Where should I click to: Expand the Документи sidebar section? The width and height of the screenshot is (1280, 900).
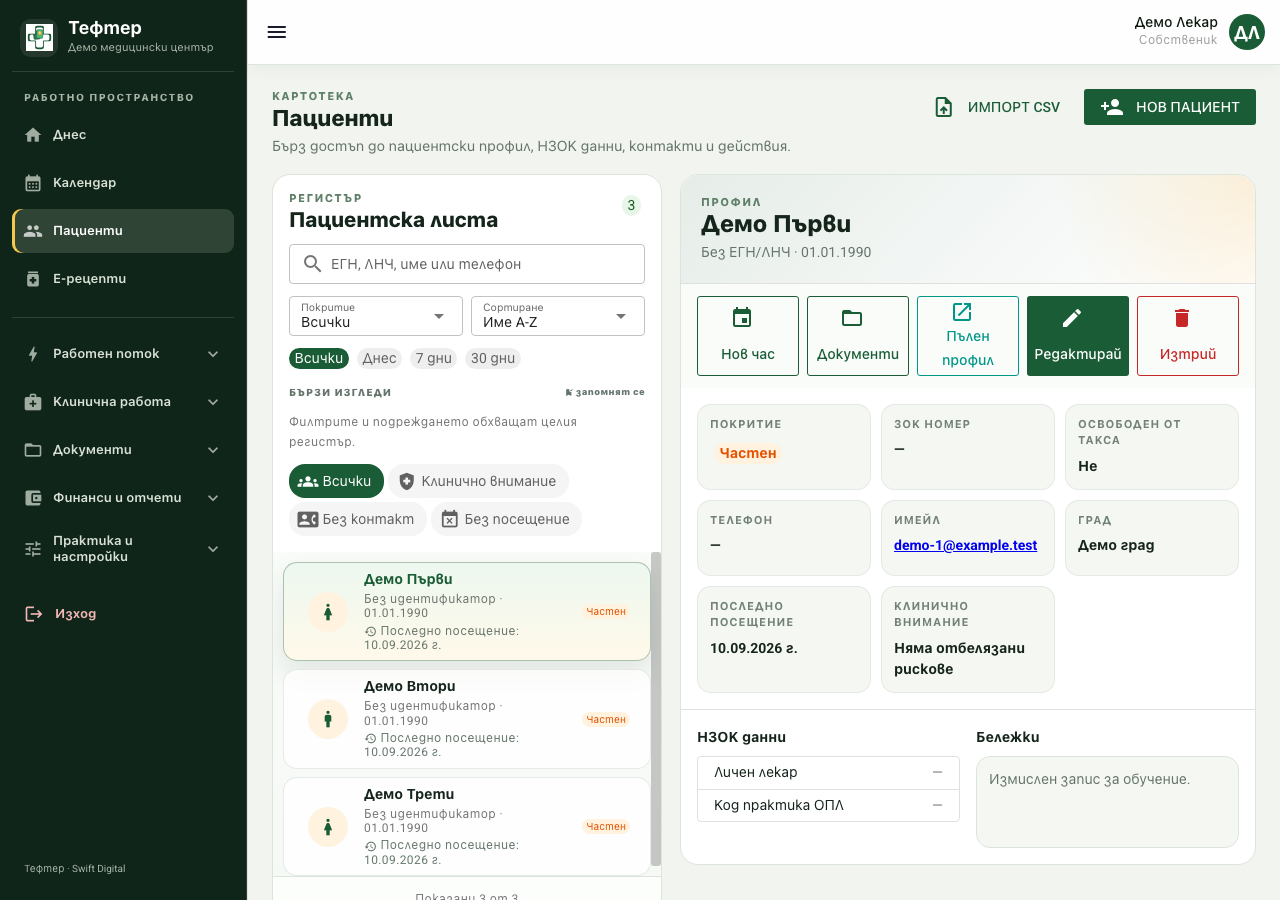[123, 450]
